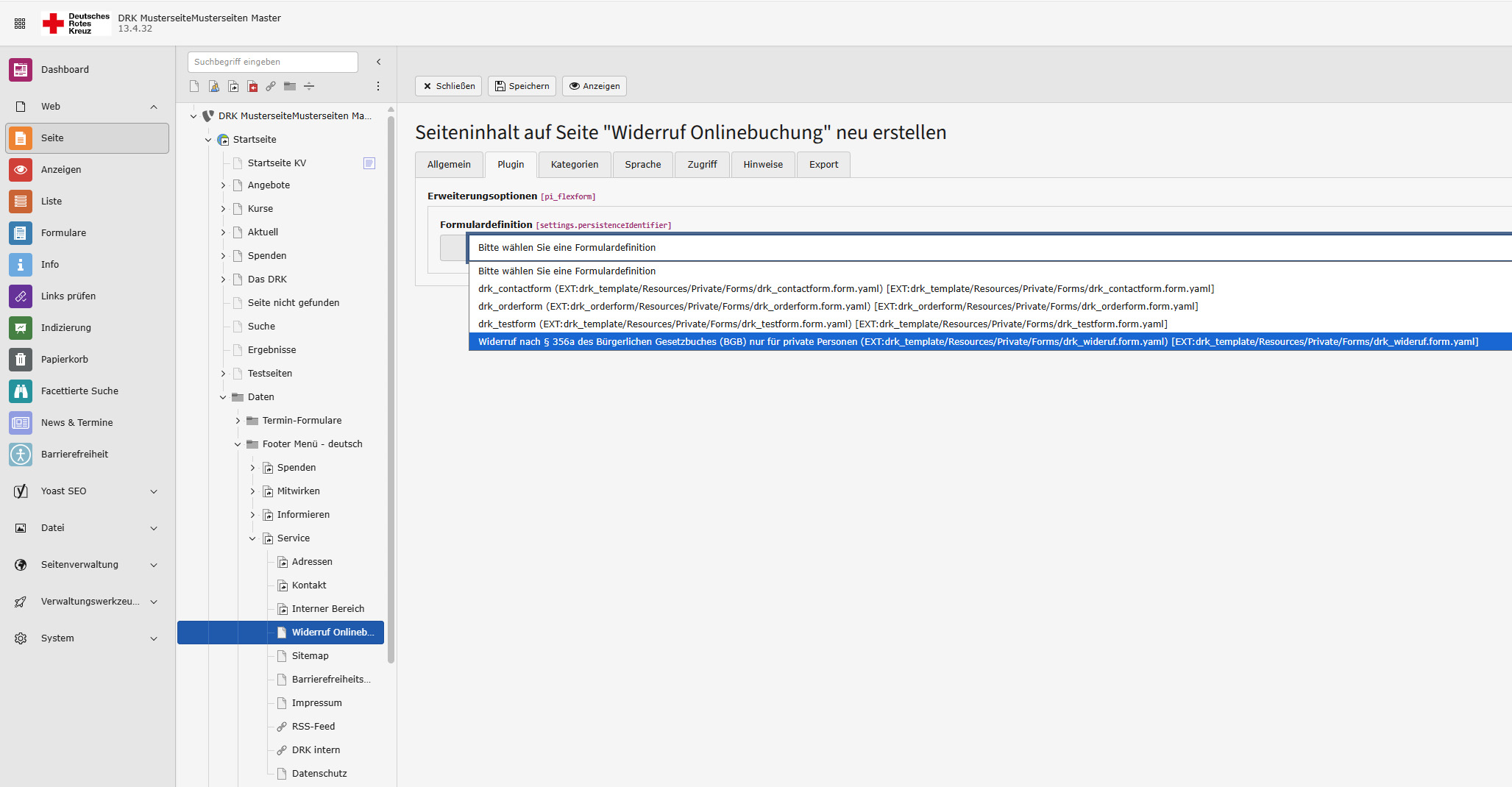Switch to the Allgemein tab
This screenshot has width=1512, height=787.
pos(449,165)
